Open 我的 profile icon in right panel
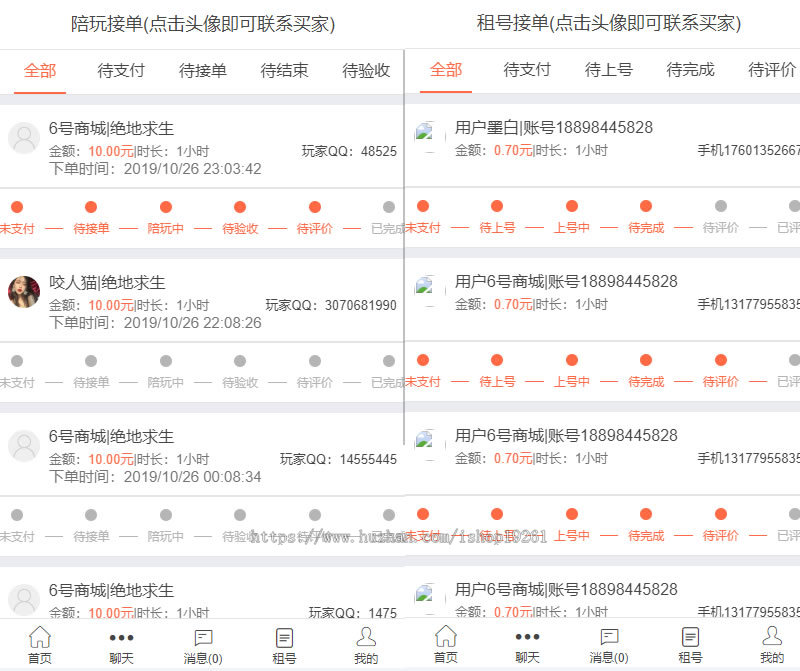The image size is (800, 671). pos(772,645)
